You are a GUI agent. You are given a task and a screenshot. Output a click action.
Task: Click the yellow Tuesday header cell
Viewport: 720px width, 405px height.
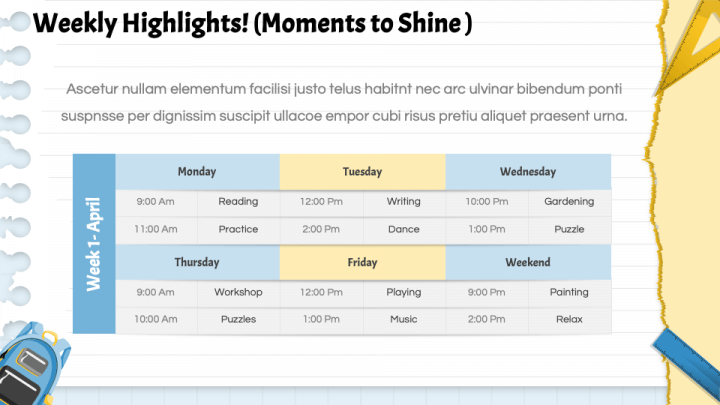coord(363,172)
